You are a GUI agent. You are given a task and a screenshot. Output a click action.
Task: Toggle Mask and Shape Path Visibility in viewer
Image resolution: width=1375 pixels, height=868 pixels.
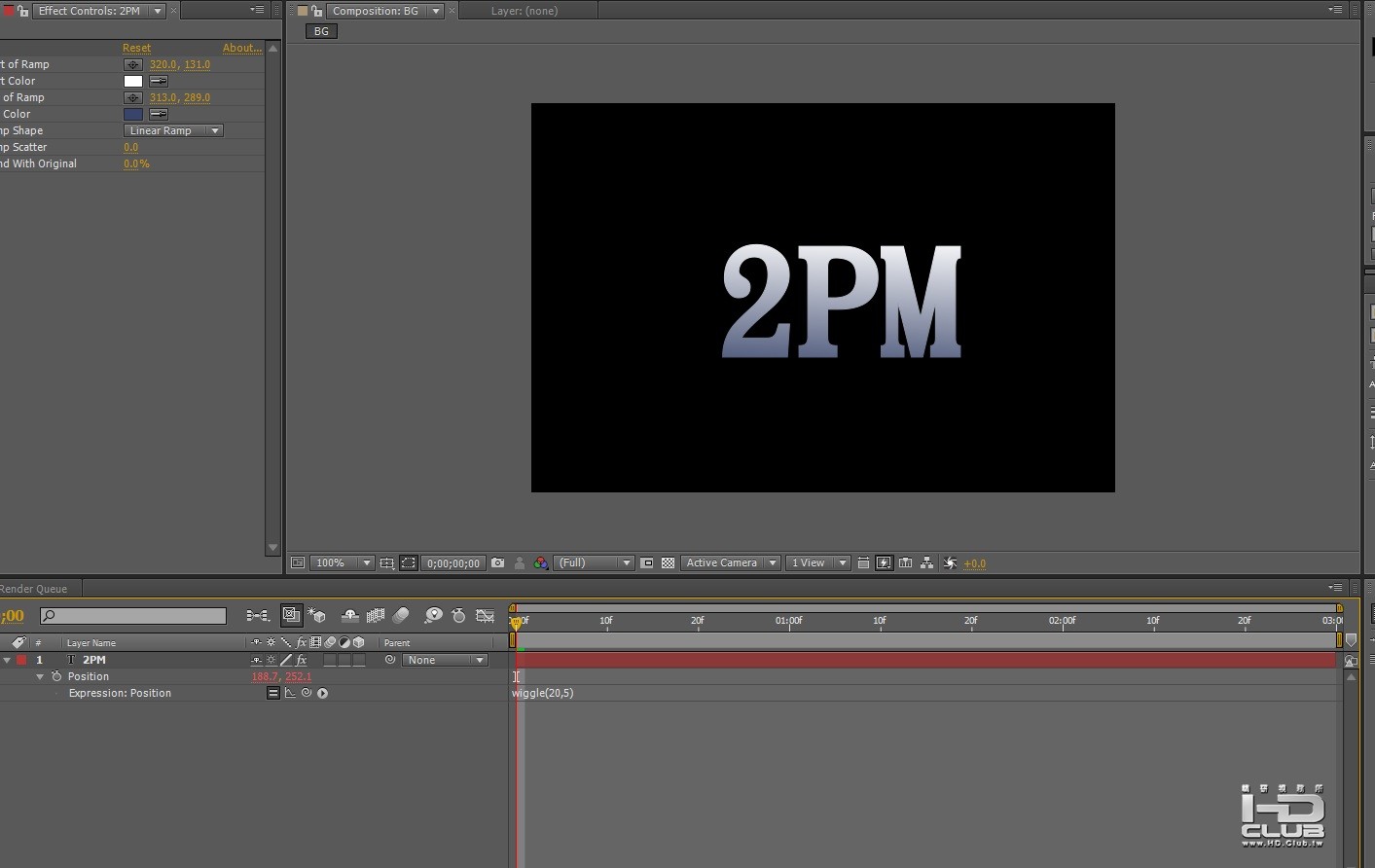409,563
